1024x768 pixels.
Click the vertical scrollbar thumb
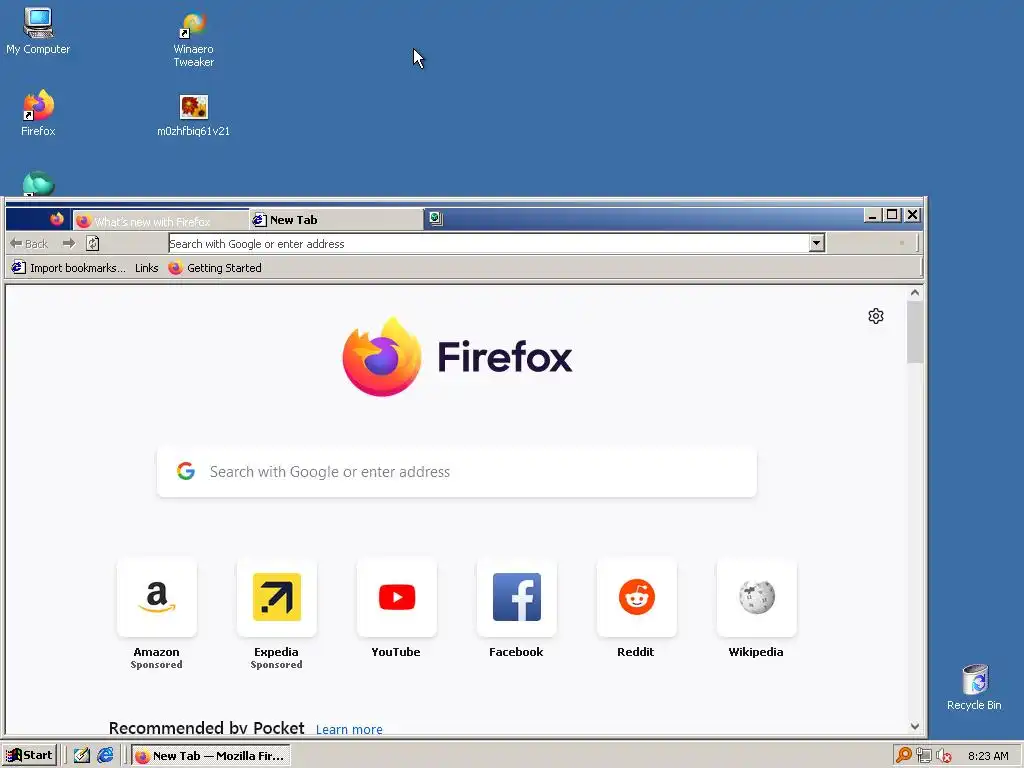[915, 332]
